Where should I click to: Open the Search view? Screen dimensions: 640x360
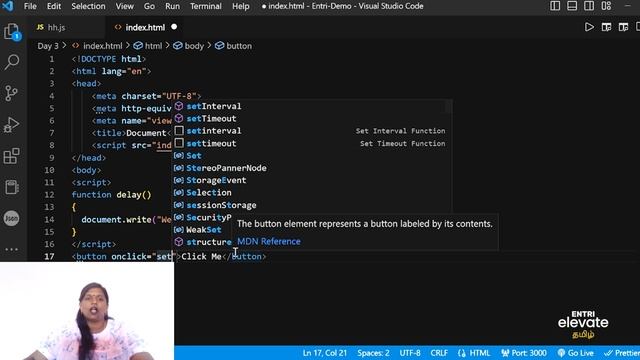(11, 62)
